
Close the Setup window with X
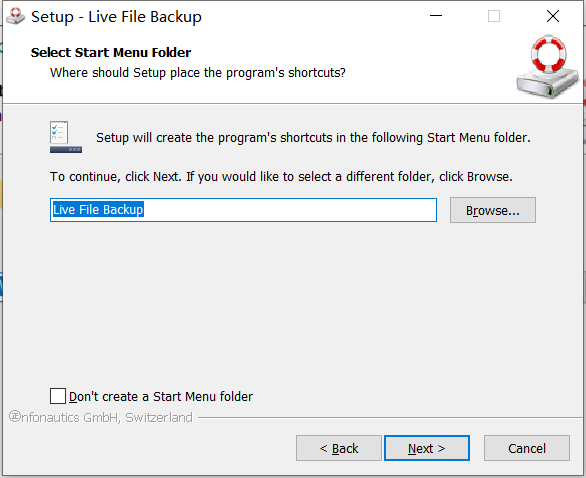pos(553,16)
